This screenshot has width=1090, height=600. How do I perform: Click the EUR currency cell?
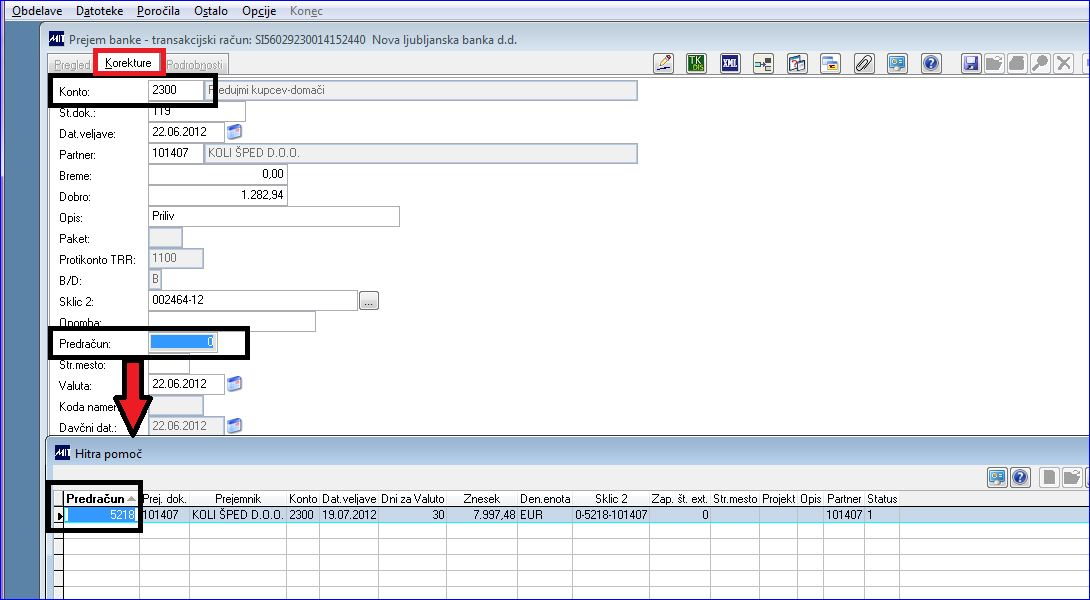[x=545, y=515]
